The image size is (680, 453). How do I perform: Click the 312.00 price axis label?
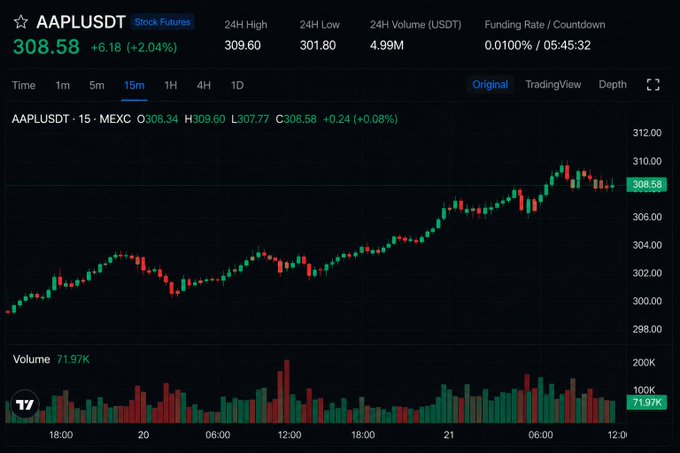[x=647, y=133]
